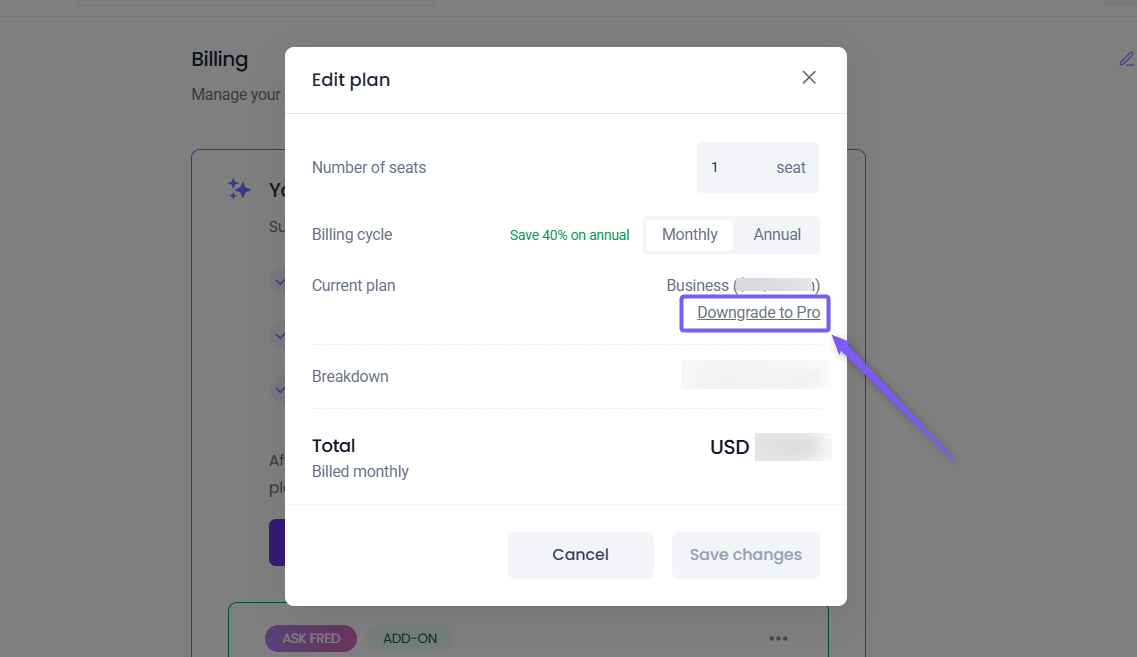Click the blurred USD total amount
The width and height of the screenshot is (1137, 657).
tap(792, 447)
